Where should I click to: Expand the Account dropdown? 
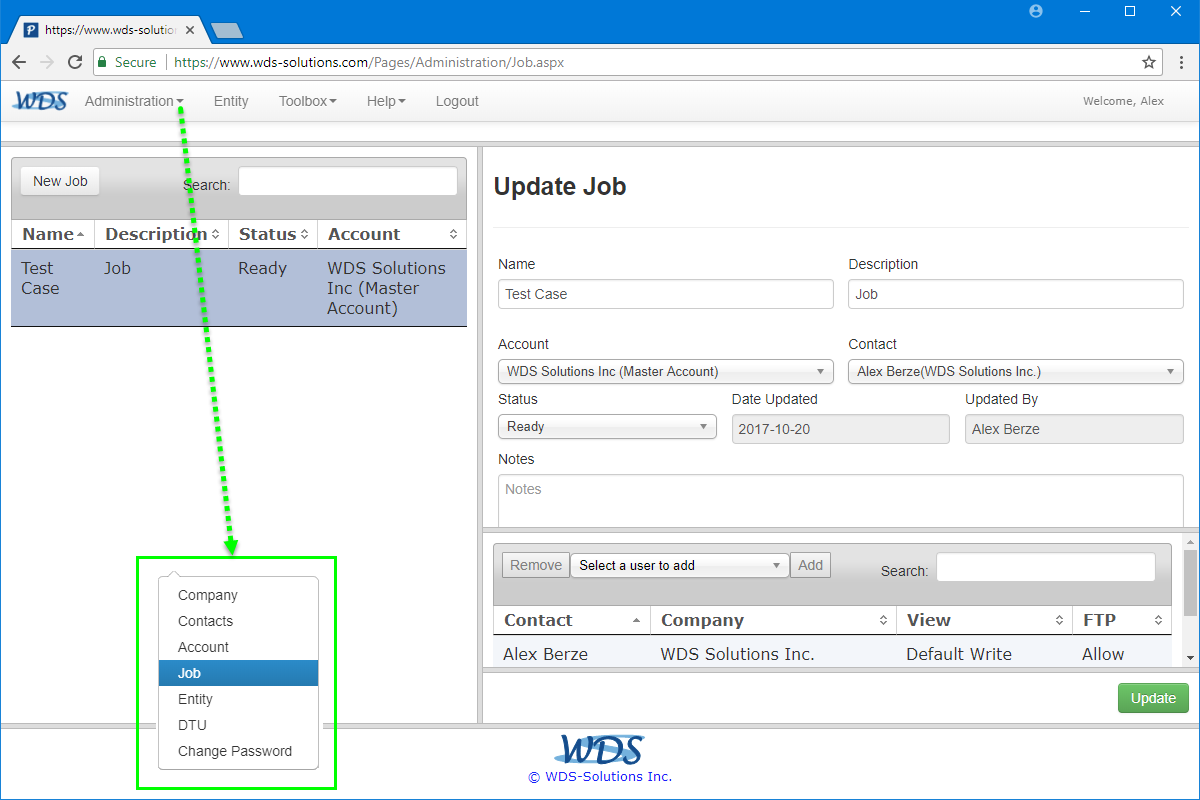click(666, 371)
